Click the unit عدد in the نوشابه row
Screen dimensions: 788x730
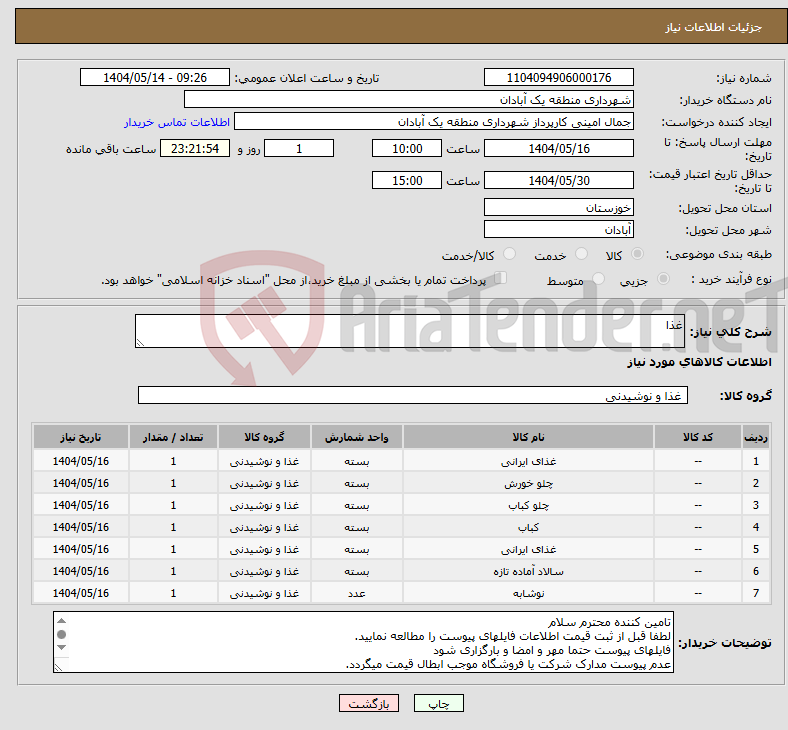pos(356,593)
